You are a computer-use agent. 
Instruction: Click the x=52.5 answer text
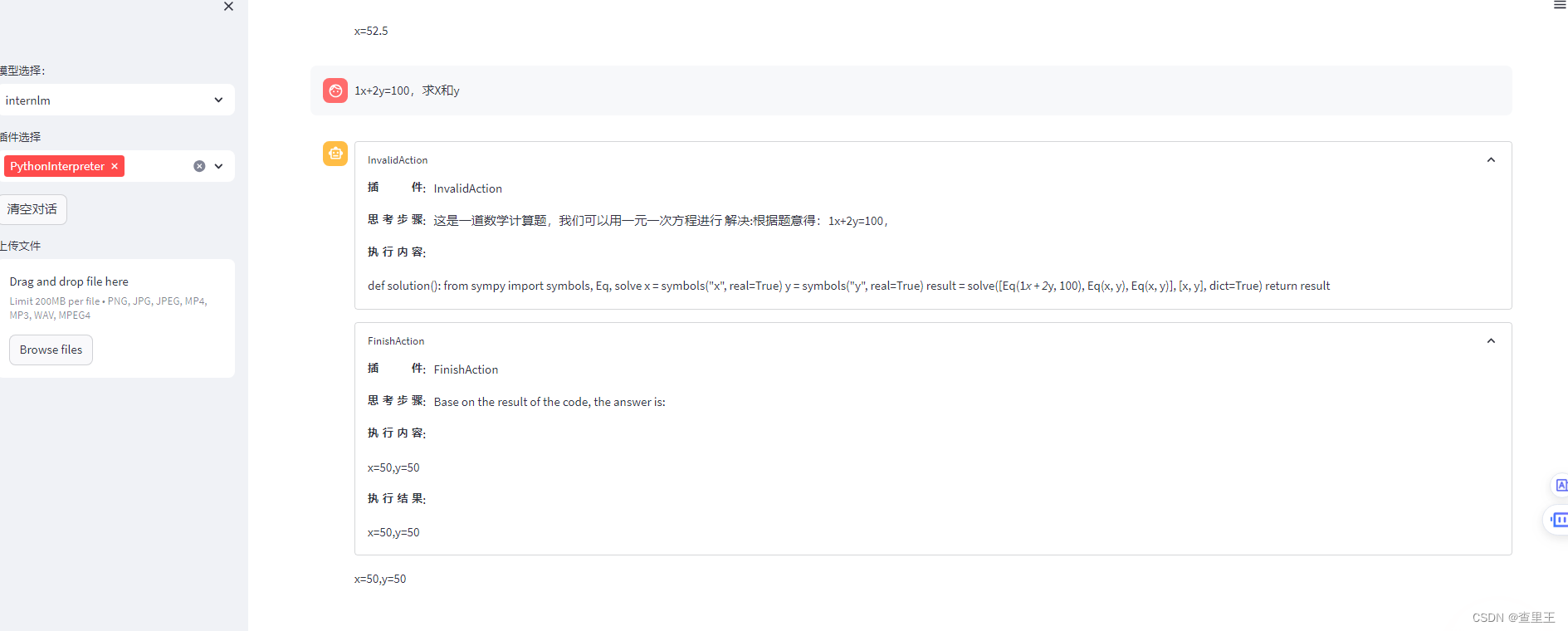[371, 31]
